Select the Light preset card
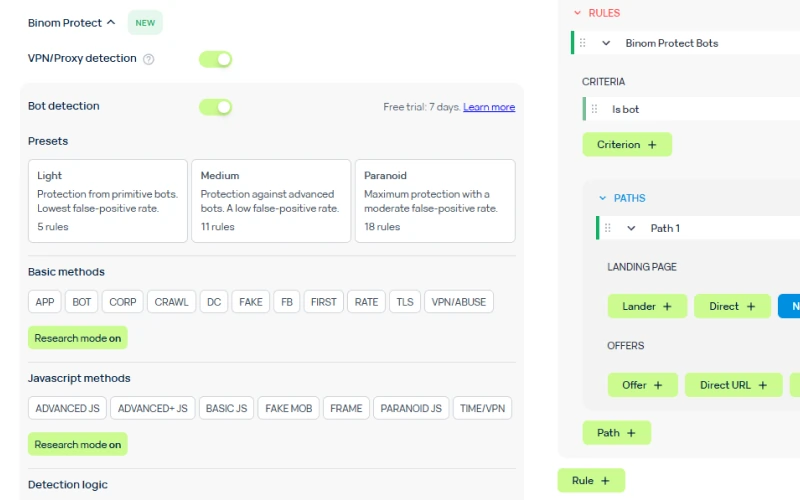 (108, 201)
